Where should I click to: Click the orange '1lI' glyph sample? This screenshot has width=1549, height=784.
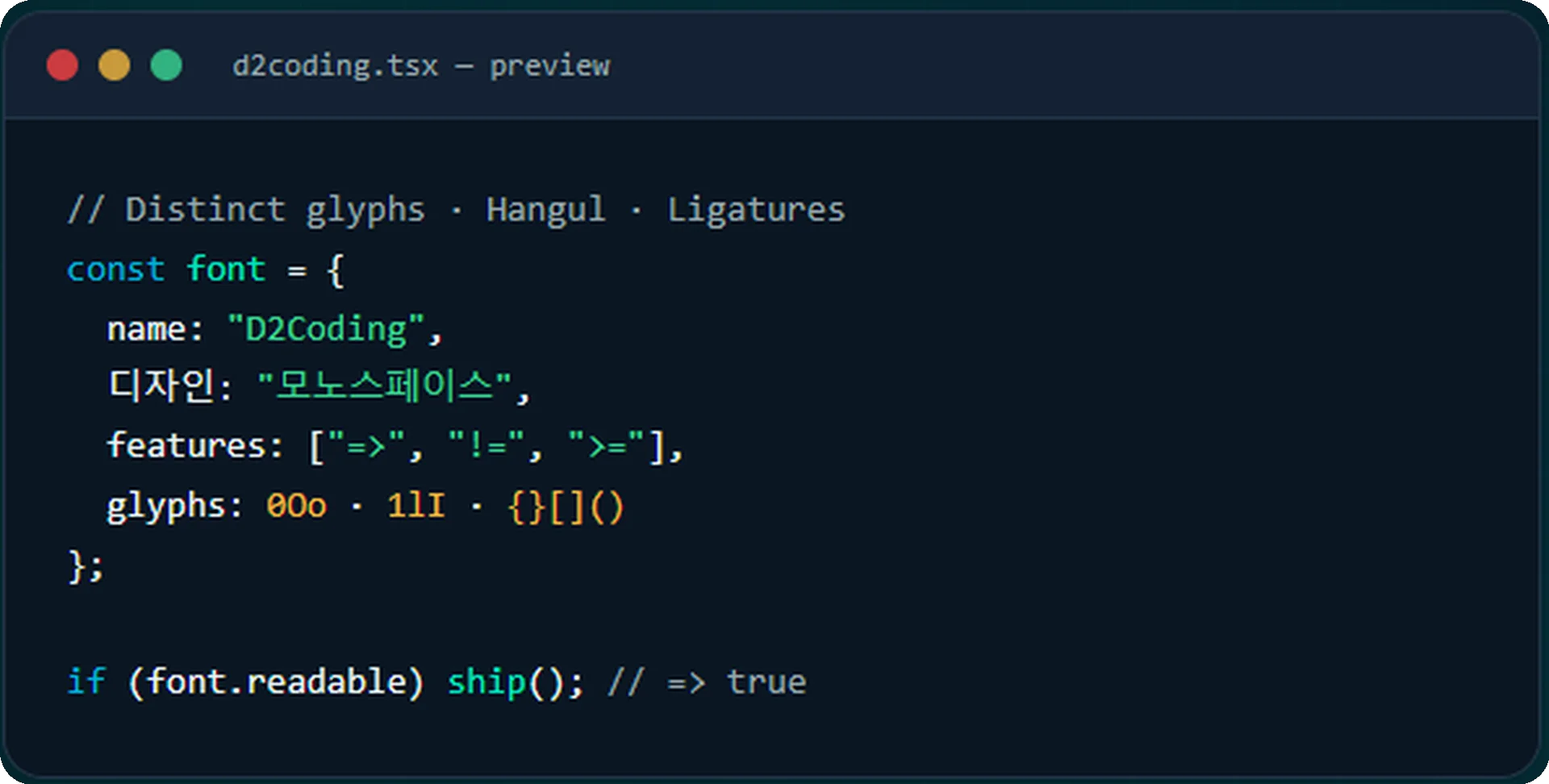click(416, 507)
